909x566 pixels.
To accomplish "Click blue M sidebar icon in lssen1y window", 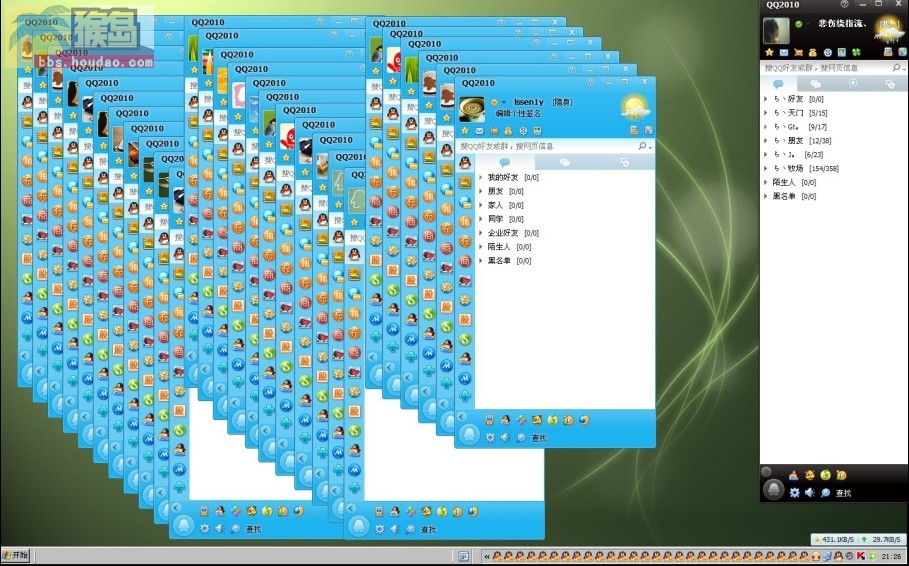I will click(x=465, y=379).
